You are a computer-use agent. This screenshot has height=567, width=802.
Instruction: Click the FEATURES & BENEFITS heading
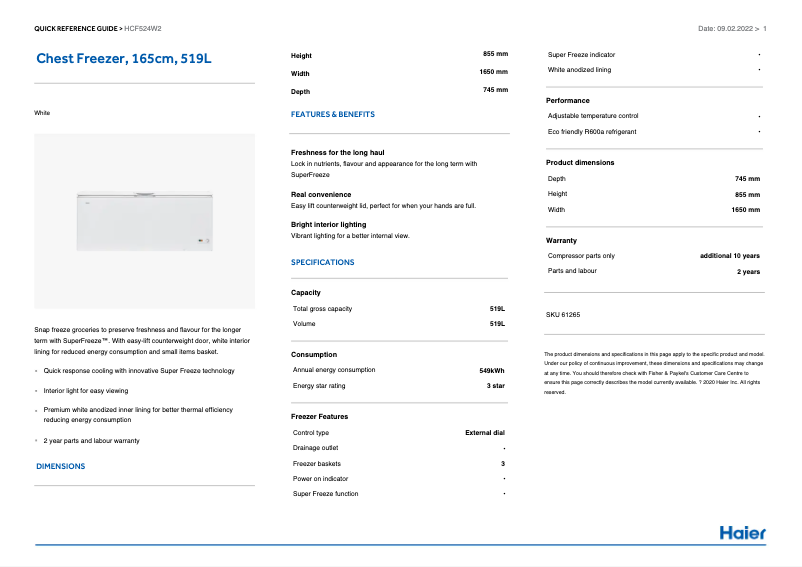tap(332, 115)
